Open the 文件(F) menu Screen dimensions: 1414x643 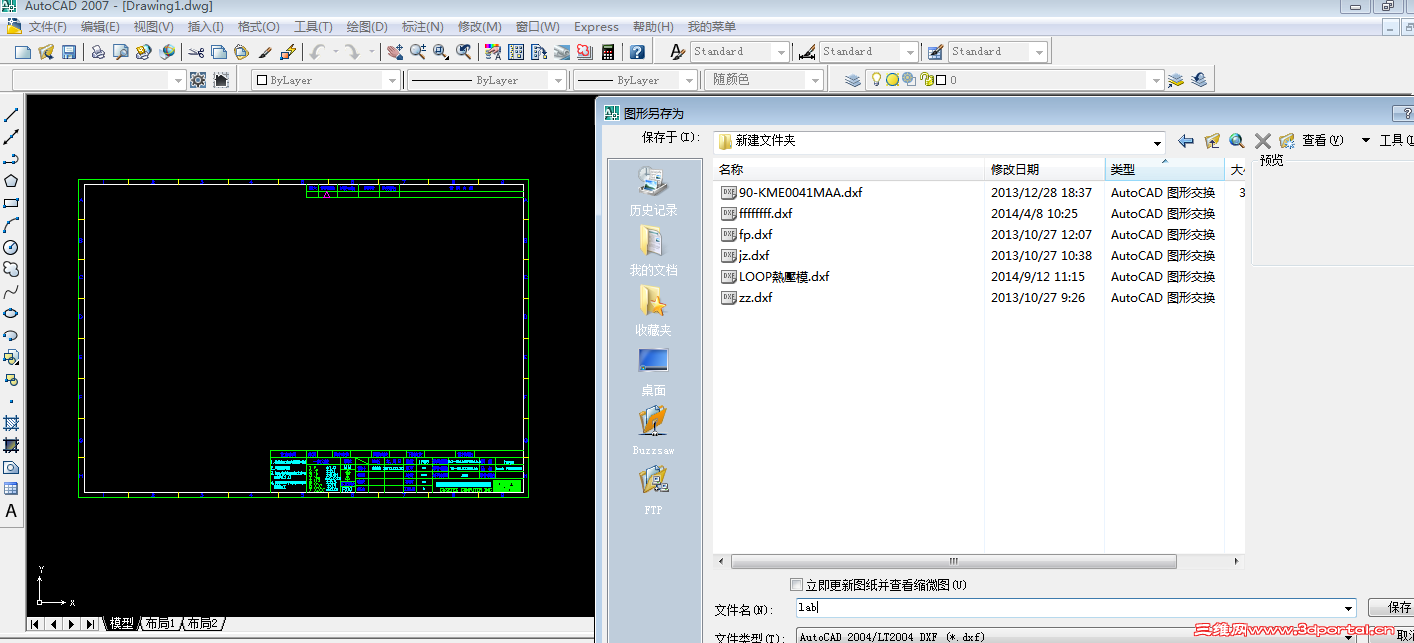coord(48,27)
